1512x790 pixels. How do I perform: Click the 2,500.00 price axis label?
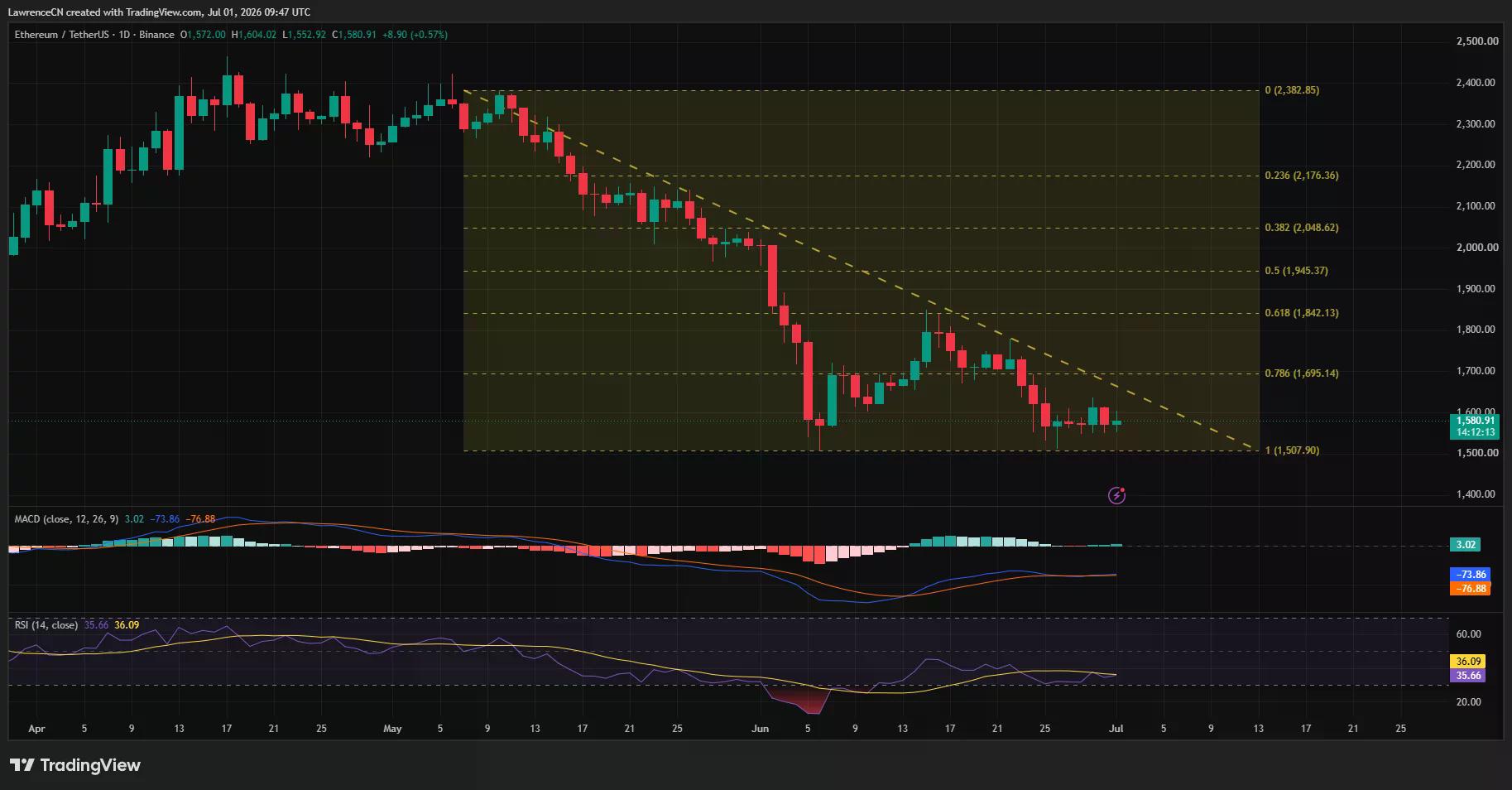(x=1476, y=41)
